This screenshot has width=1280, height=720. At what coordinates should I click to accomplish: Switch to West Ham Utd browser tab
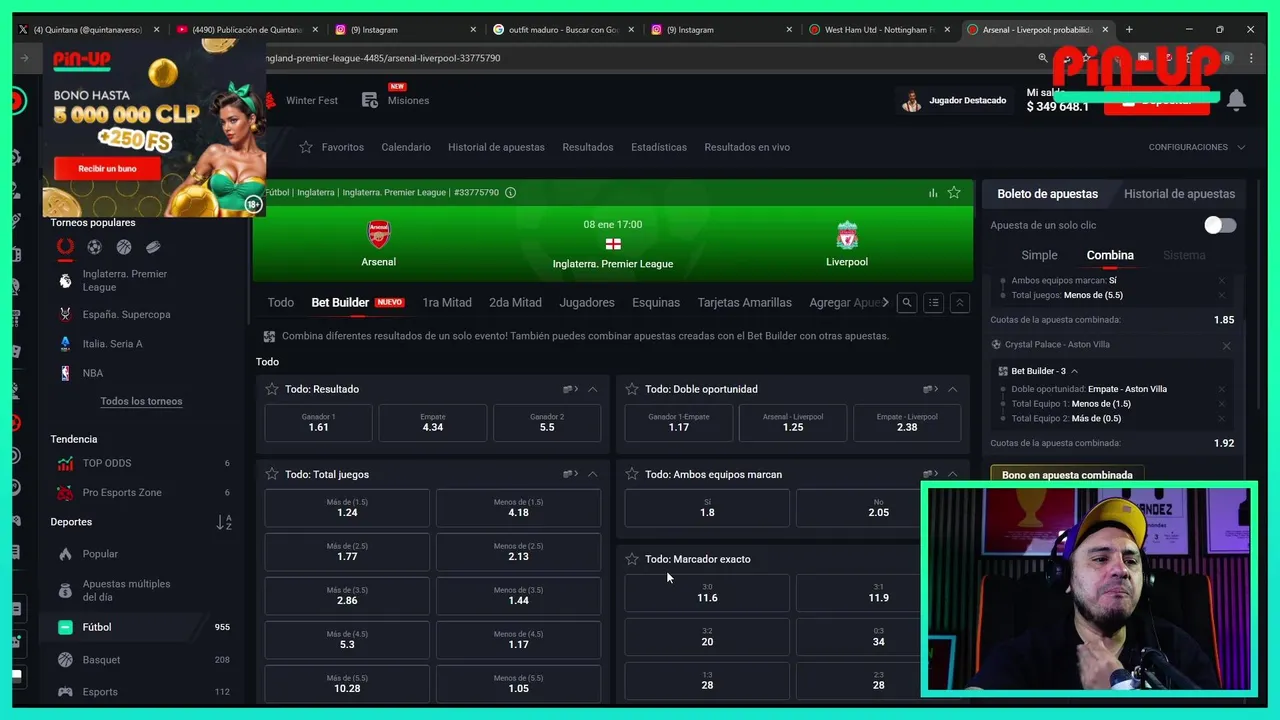coord(880,30)
